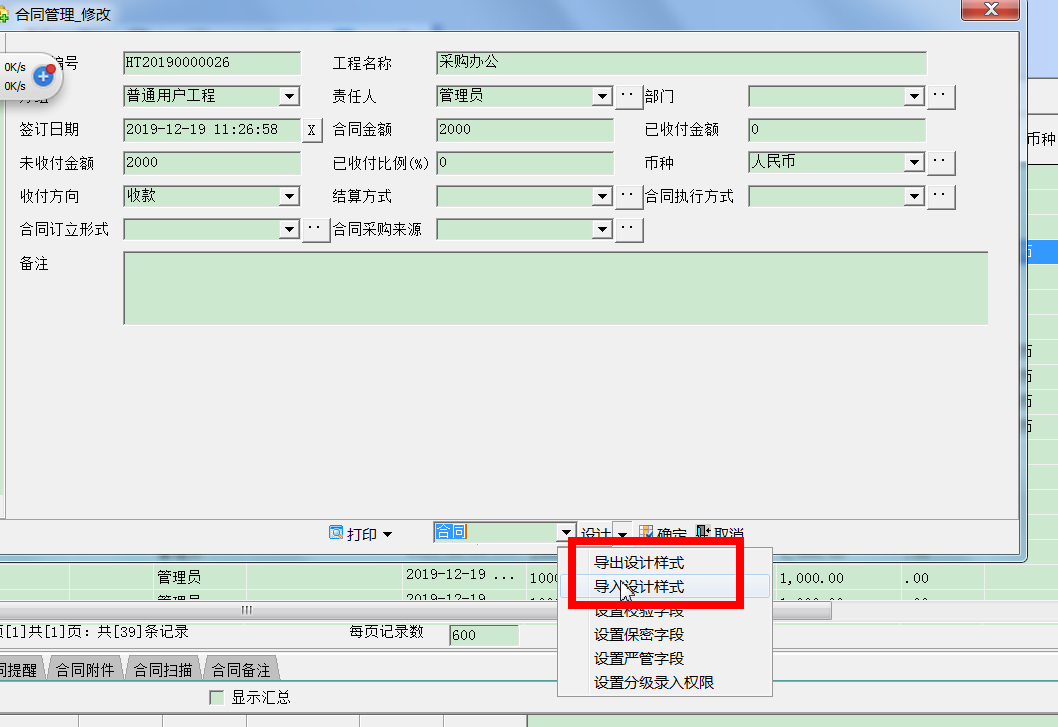Open the 部门 lookup ellipsis button

coord(941,97)
